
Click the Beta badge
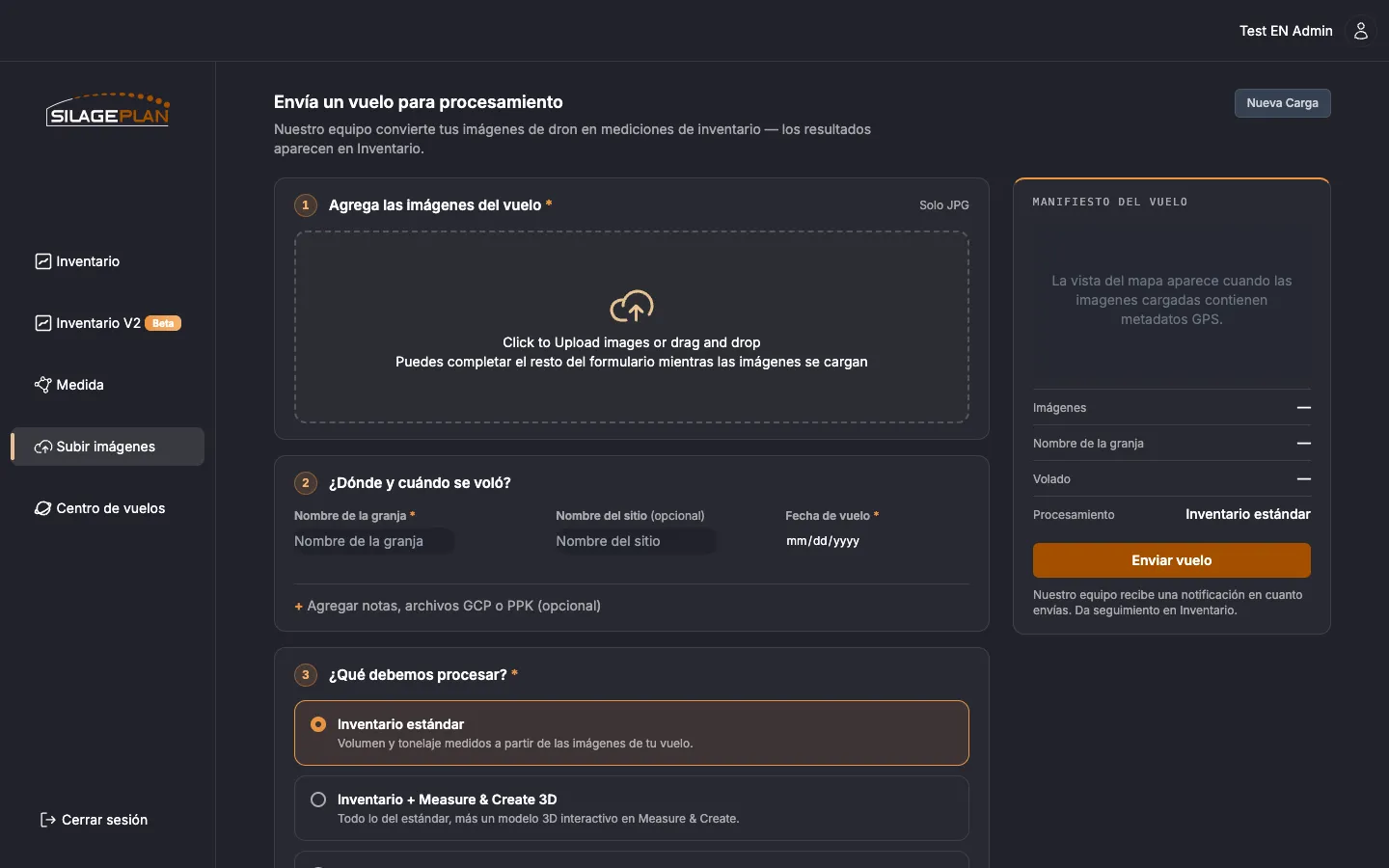pos(163,323)
